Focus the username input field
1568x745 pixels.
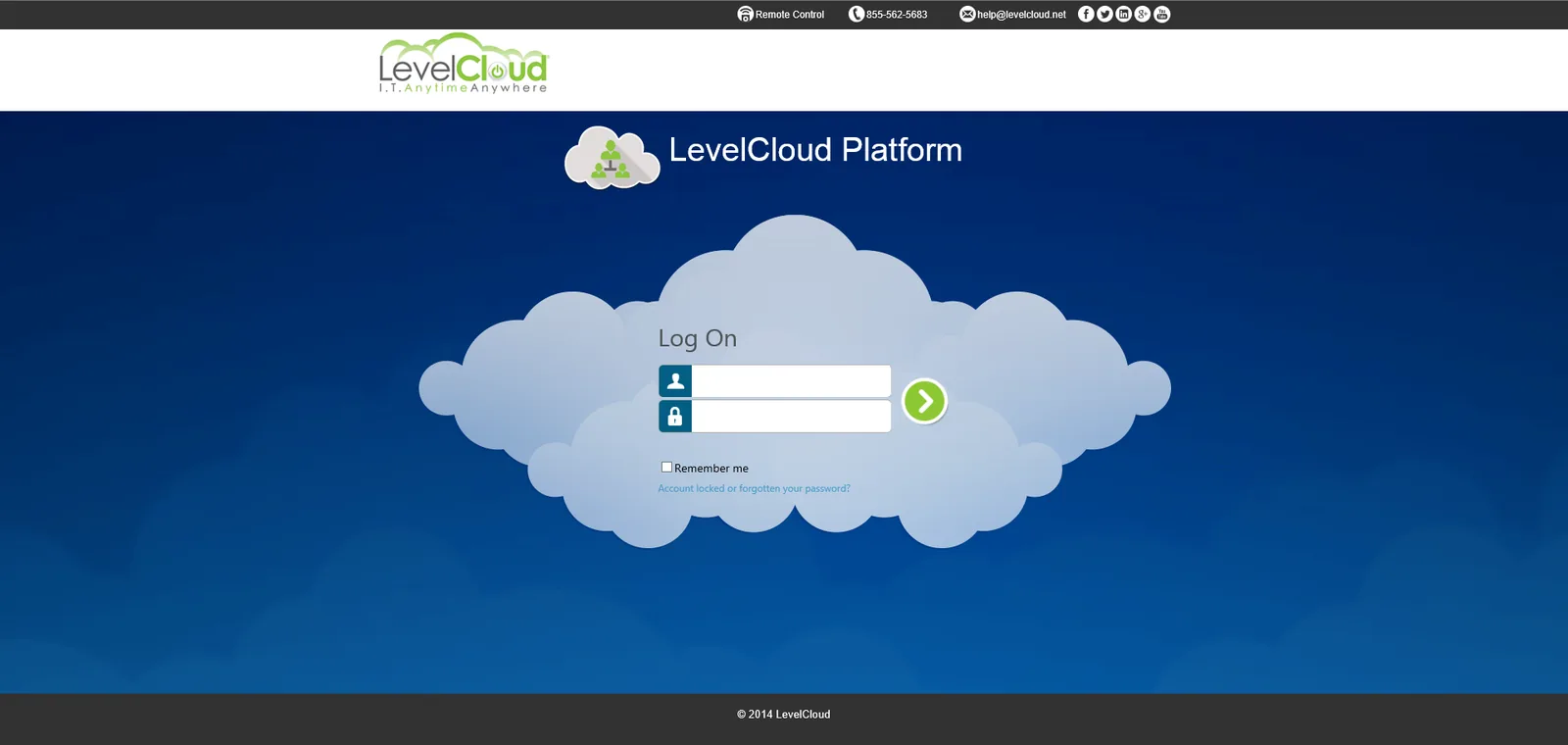coord(791,381)
